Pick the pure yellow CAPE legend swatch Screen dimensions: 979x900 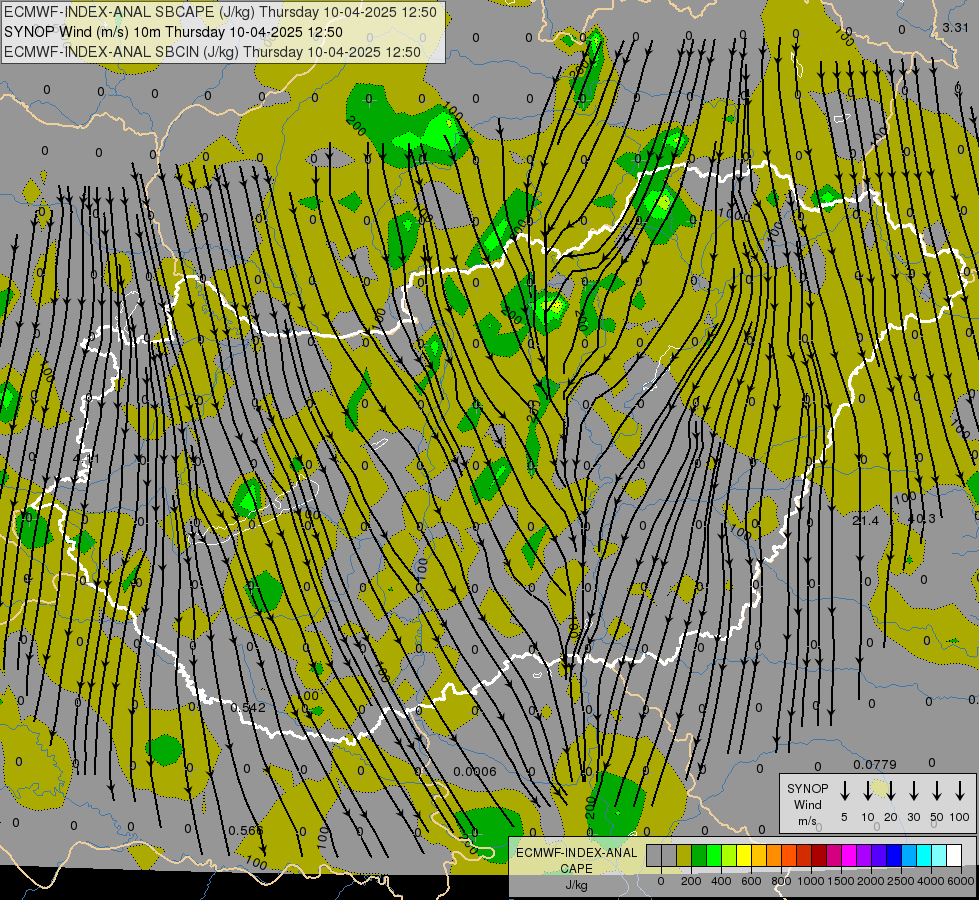click(x=744, y=855)
